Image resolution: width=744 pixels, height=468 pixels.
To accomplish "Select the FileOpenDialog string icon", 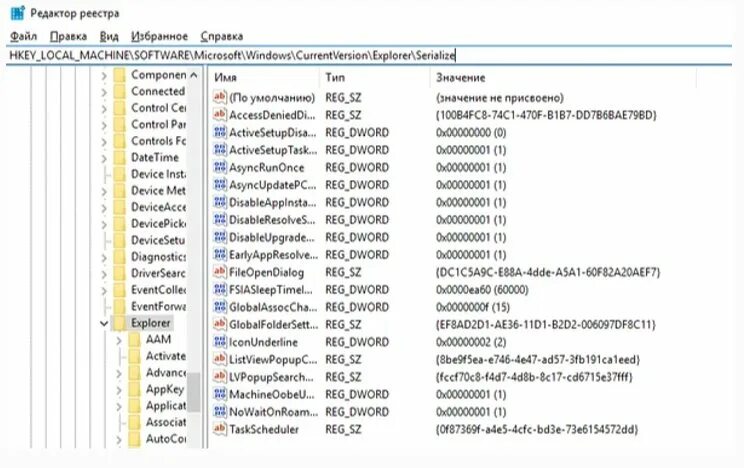I will [x=220, y=272].
